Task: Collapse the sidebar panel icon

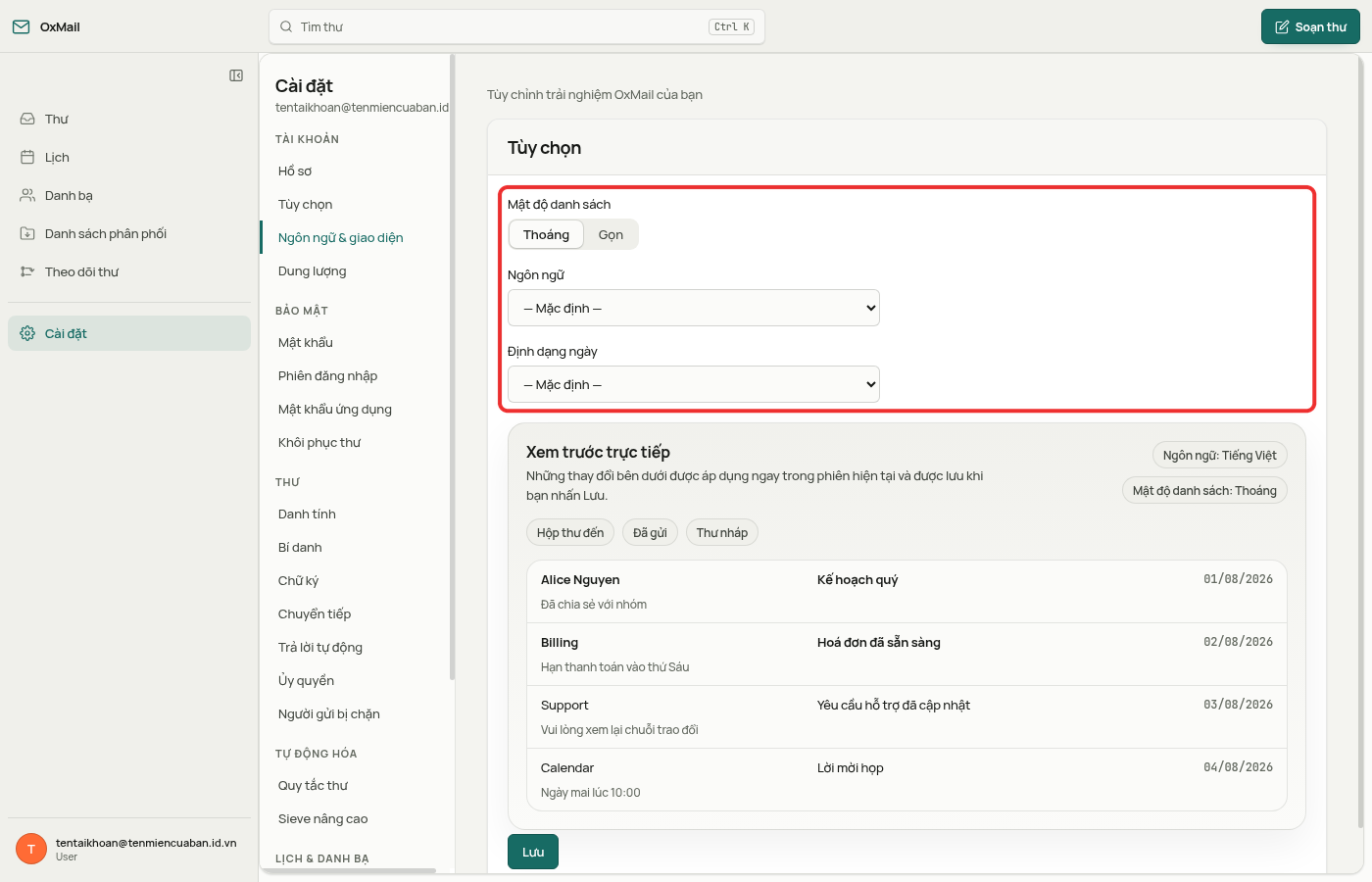Action: click(x=236, y=75)
